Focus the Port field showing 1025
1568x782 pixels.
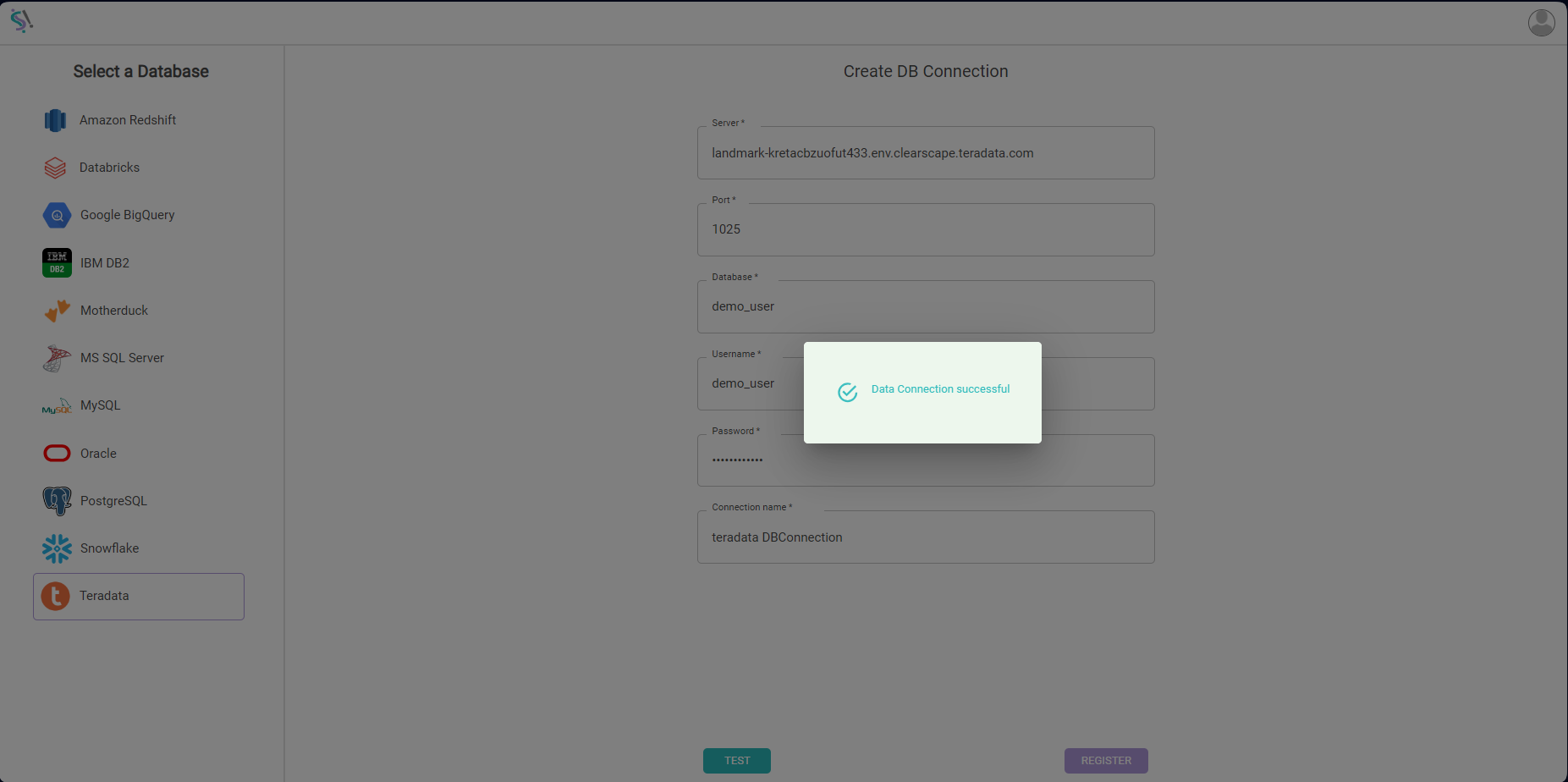[x=926, y=229]
